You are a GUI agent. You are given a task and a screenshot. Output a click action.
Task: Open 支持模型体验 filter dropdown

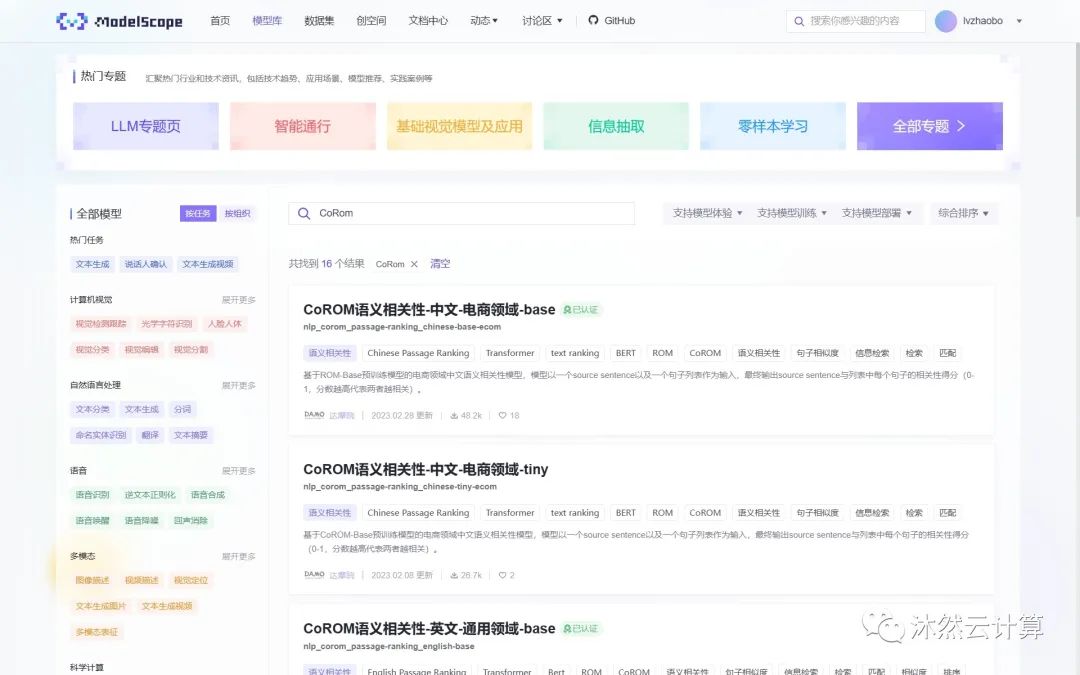tap(707, 214)
